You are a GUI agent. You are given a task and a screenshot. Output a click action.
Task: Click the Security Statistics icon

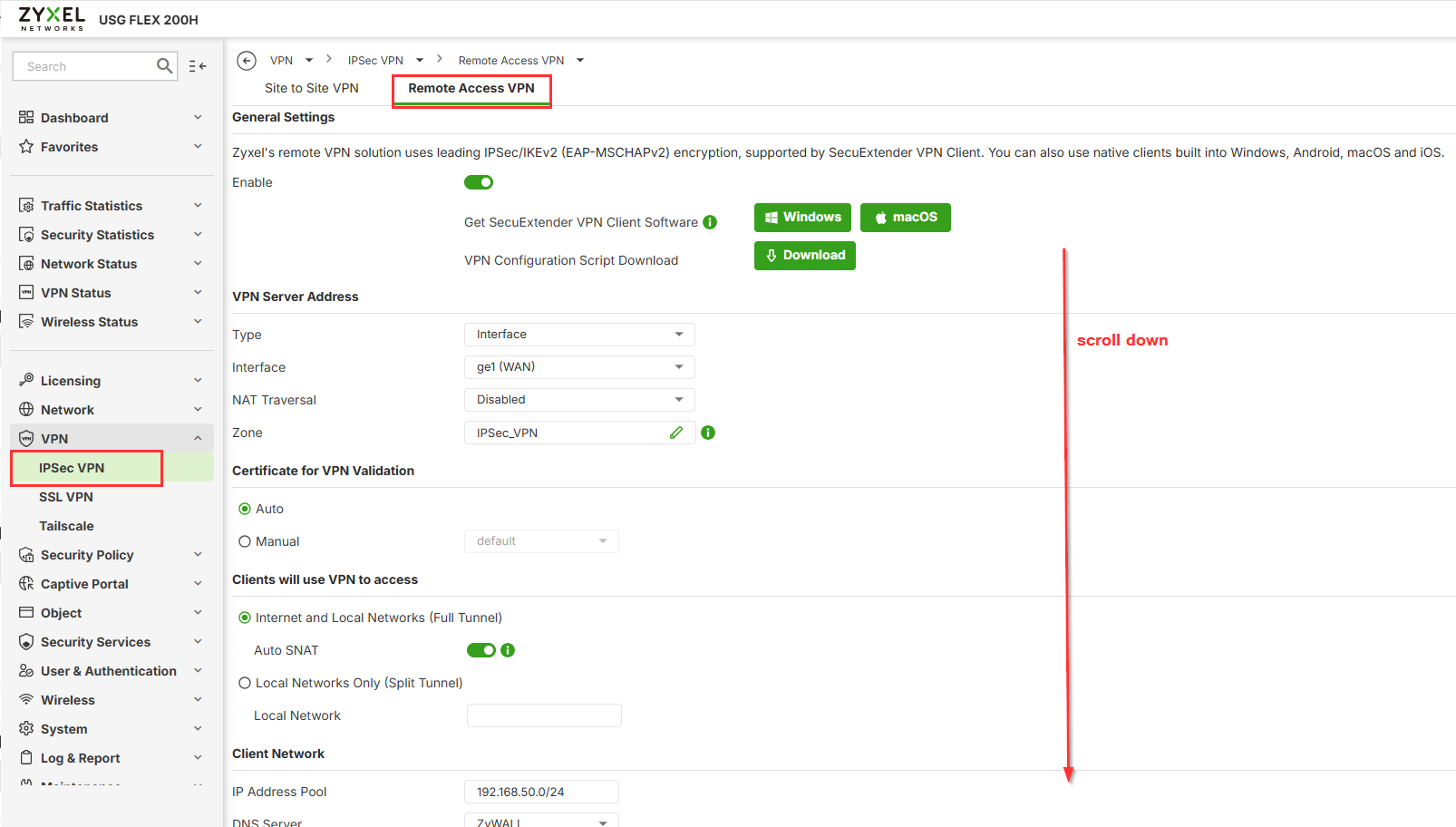coord(26,235)
